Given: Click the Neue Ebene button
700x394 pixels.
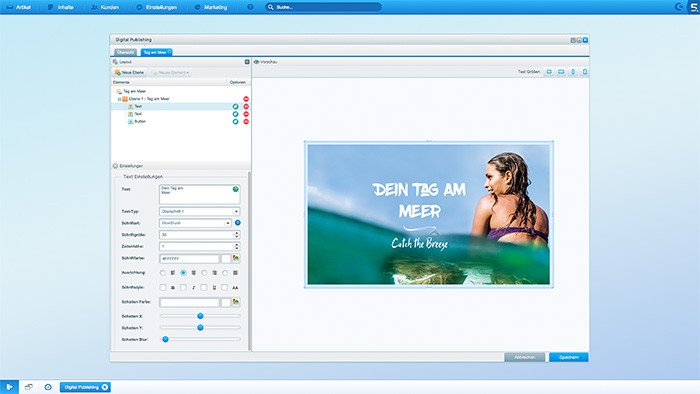Looking at the screenshot, I should pos(130,72).
